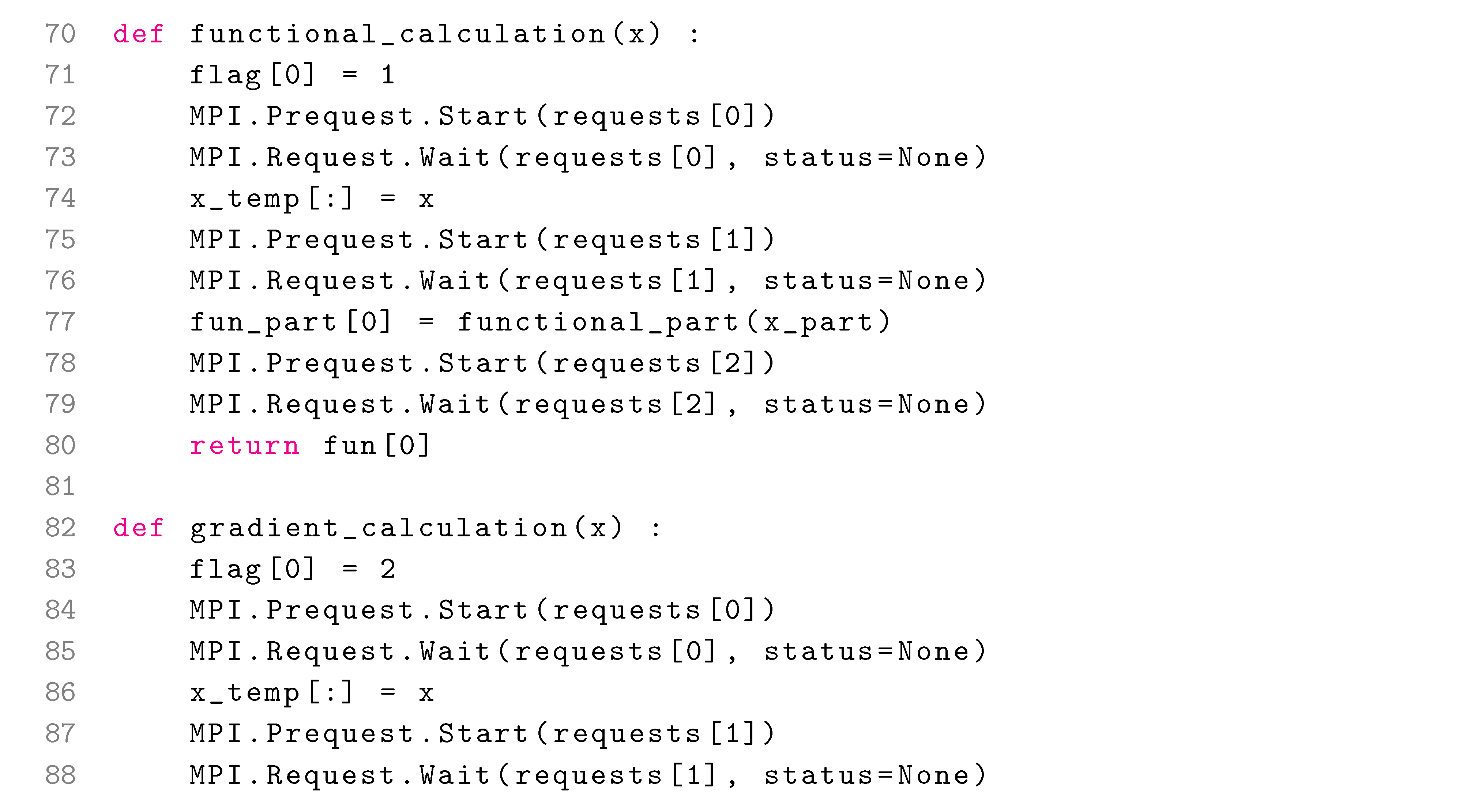1478x812 pixels.
Task: Click line number 70 in the gutter
Action: (x=60, y=34)
